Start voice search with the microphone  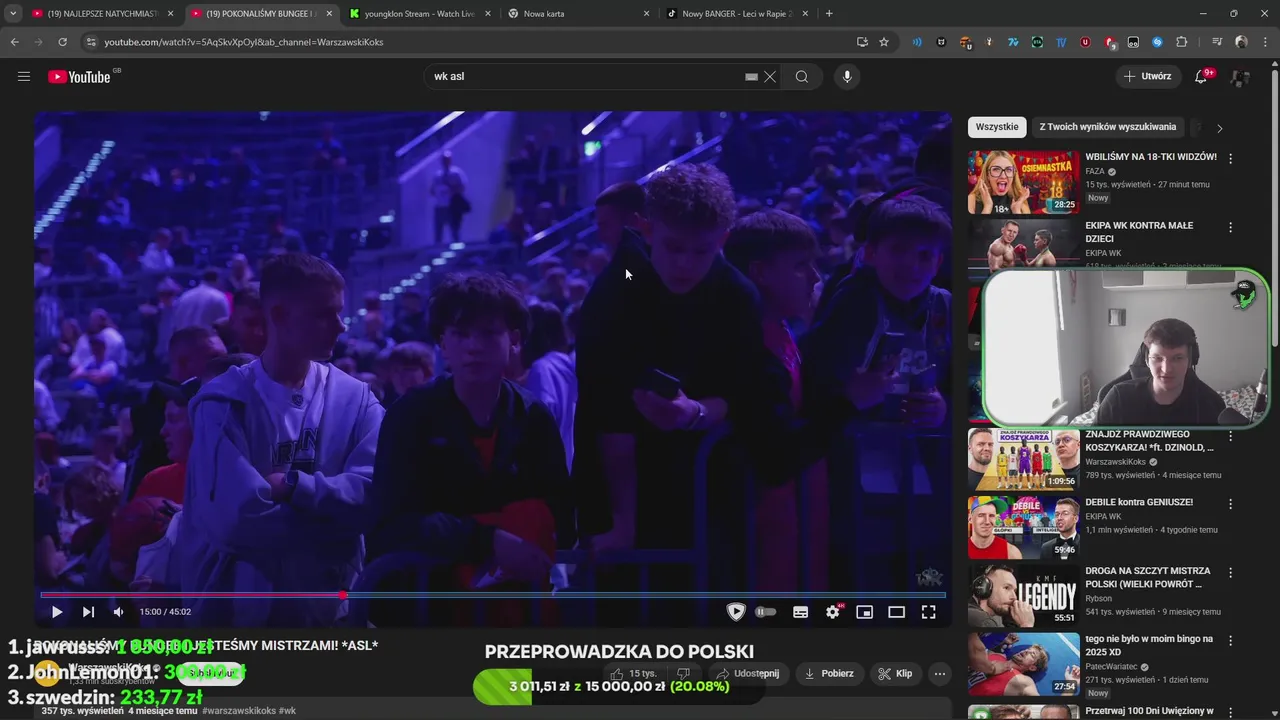tap(847, 76)
